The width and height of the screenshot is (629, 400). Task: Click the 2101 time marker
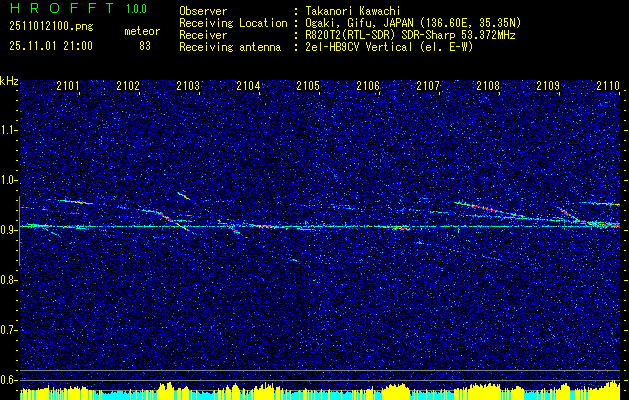click(68, 85)
